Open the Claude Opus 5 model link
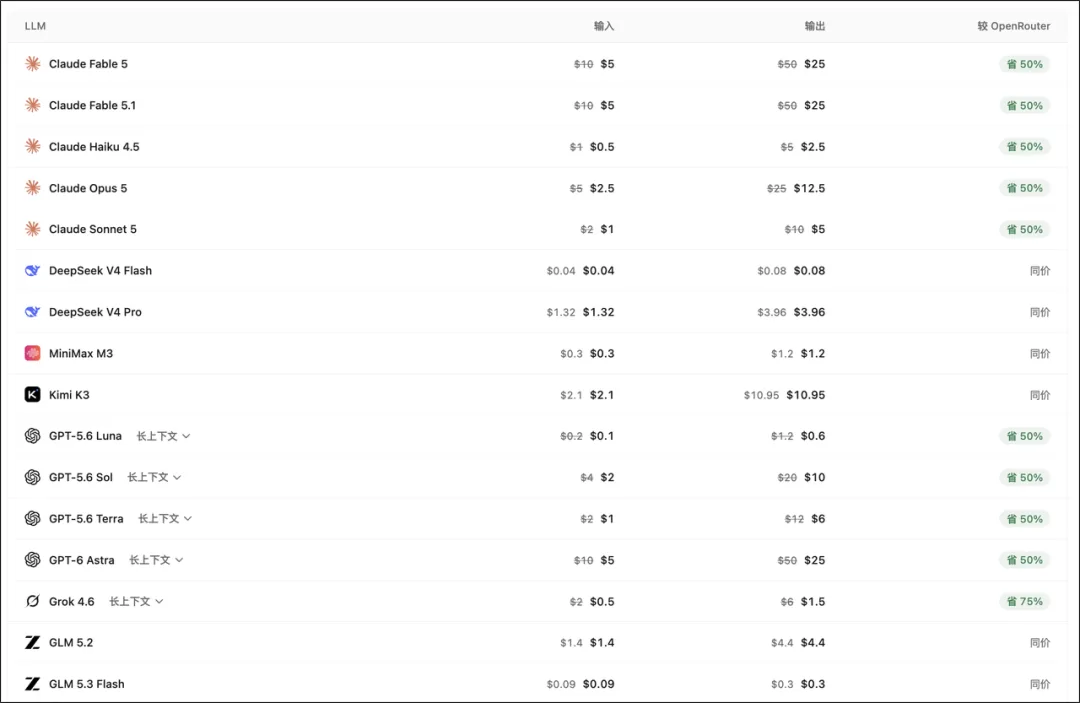Screen dimensions: 1080x703 coord(88,188)
